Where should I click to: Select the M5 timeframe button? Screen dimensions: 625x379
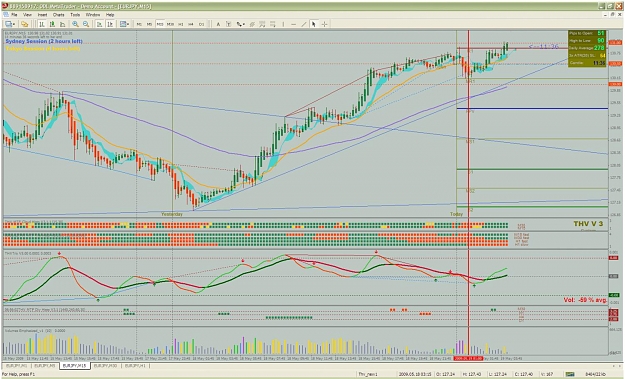click(x=149, y=24)
